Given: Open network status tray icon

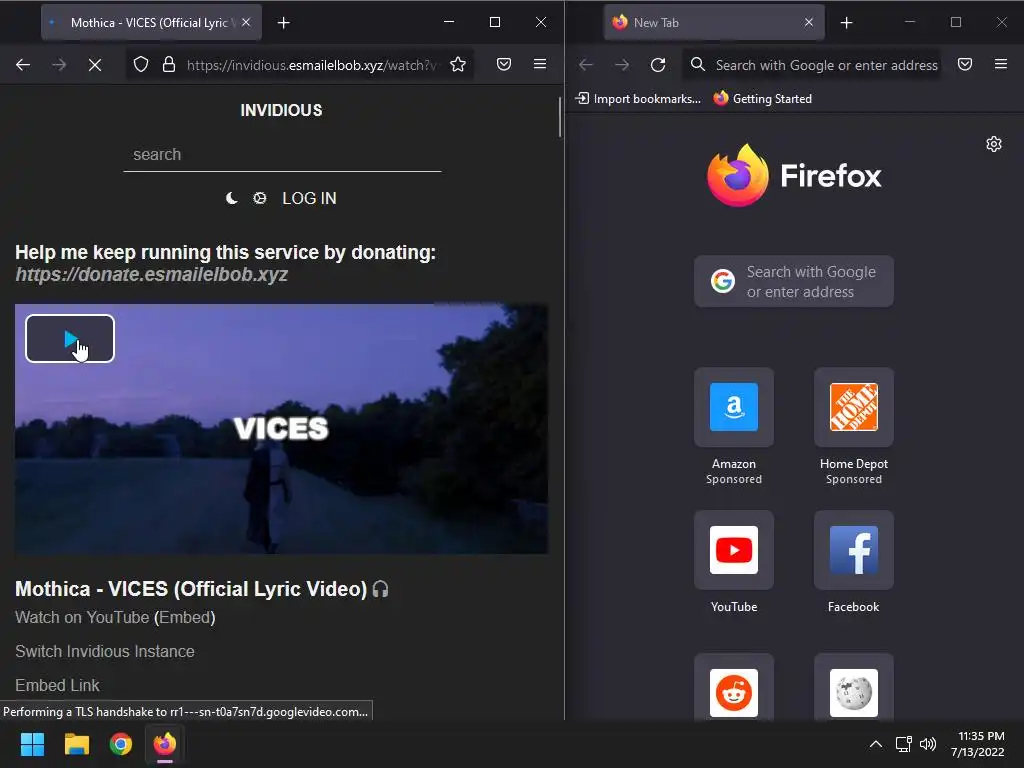Looking at the screenshot, I should coord(904,744).
